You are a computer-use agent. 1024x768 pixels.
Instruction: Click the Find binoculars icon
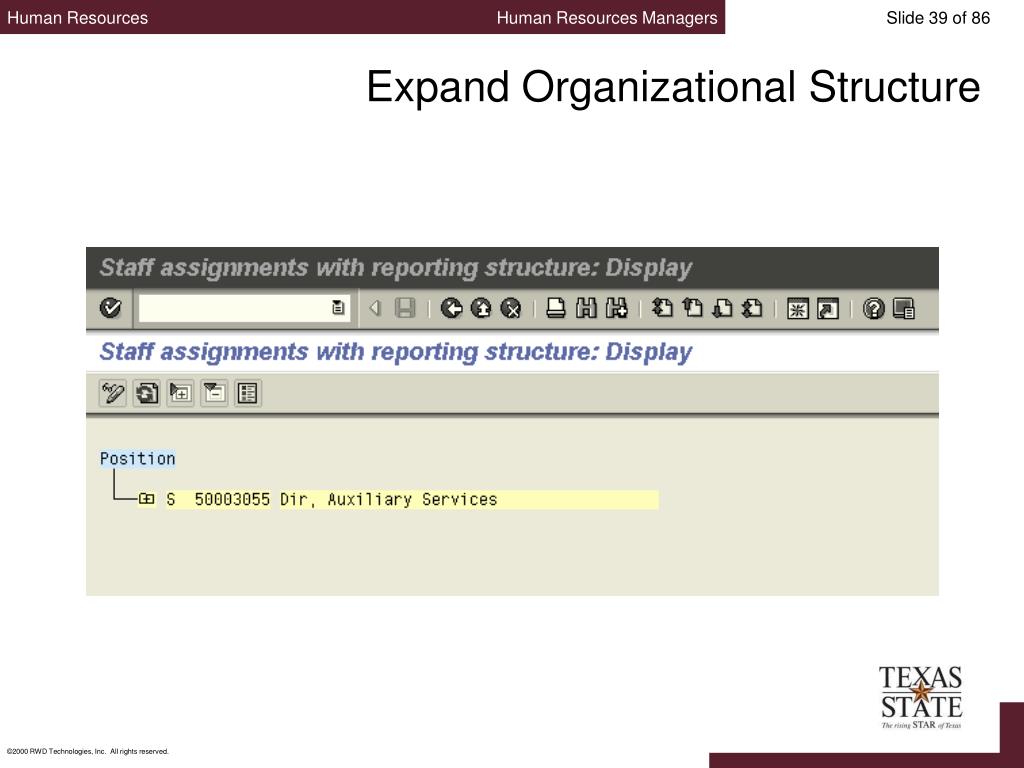coord(586,308)
